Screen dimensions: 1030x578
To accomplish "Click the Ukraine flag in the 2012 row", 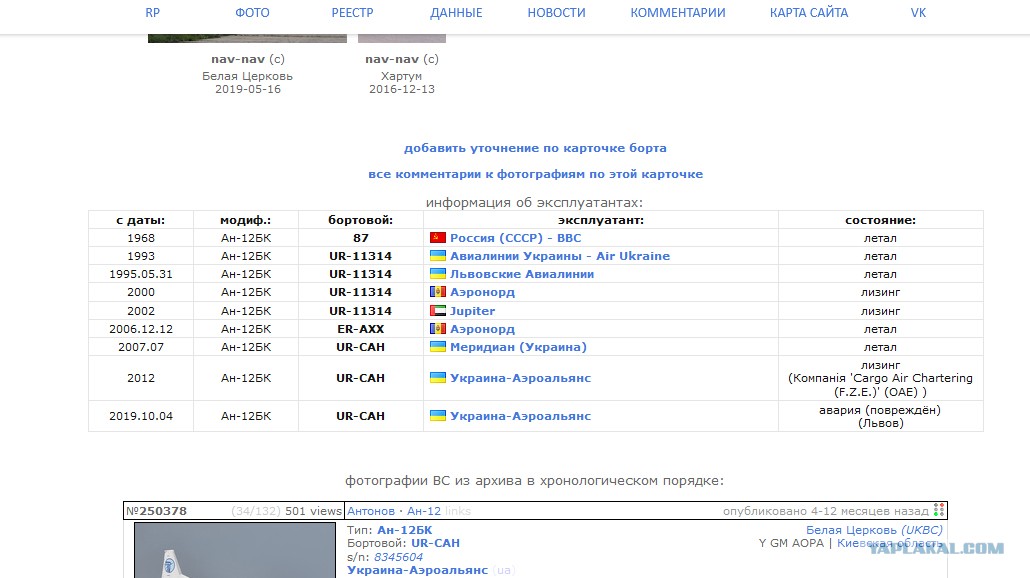I will tap(437, 378).
